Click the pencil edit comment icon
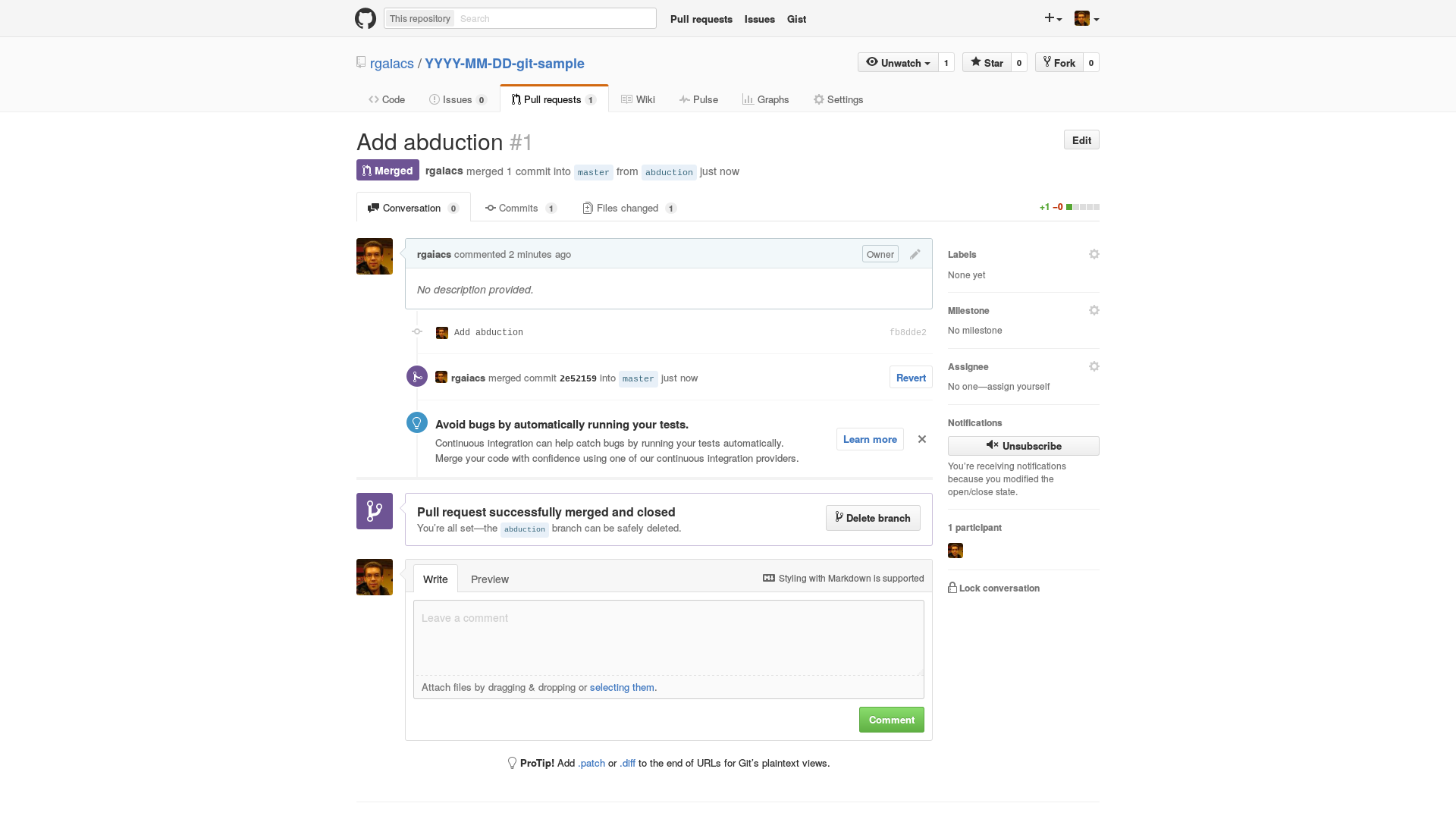Screen dimensions: 1456x819 click(915, 254)
